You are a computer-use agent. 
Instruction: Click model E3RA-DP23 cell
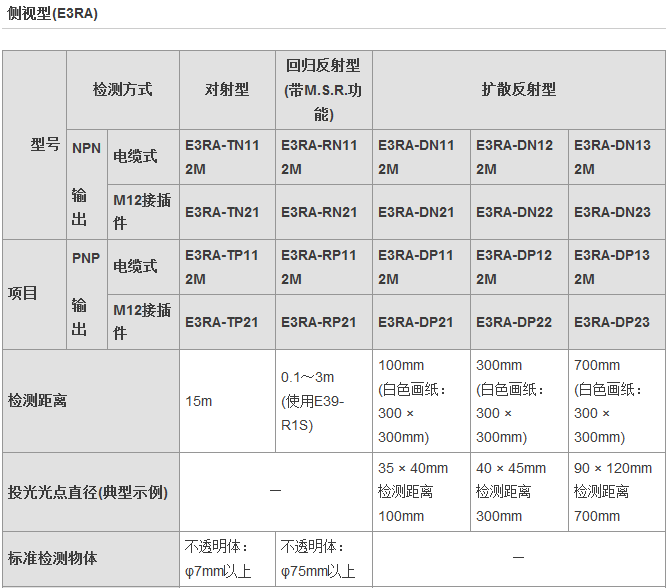(x=616, y=322)
